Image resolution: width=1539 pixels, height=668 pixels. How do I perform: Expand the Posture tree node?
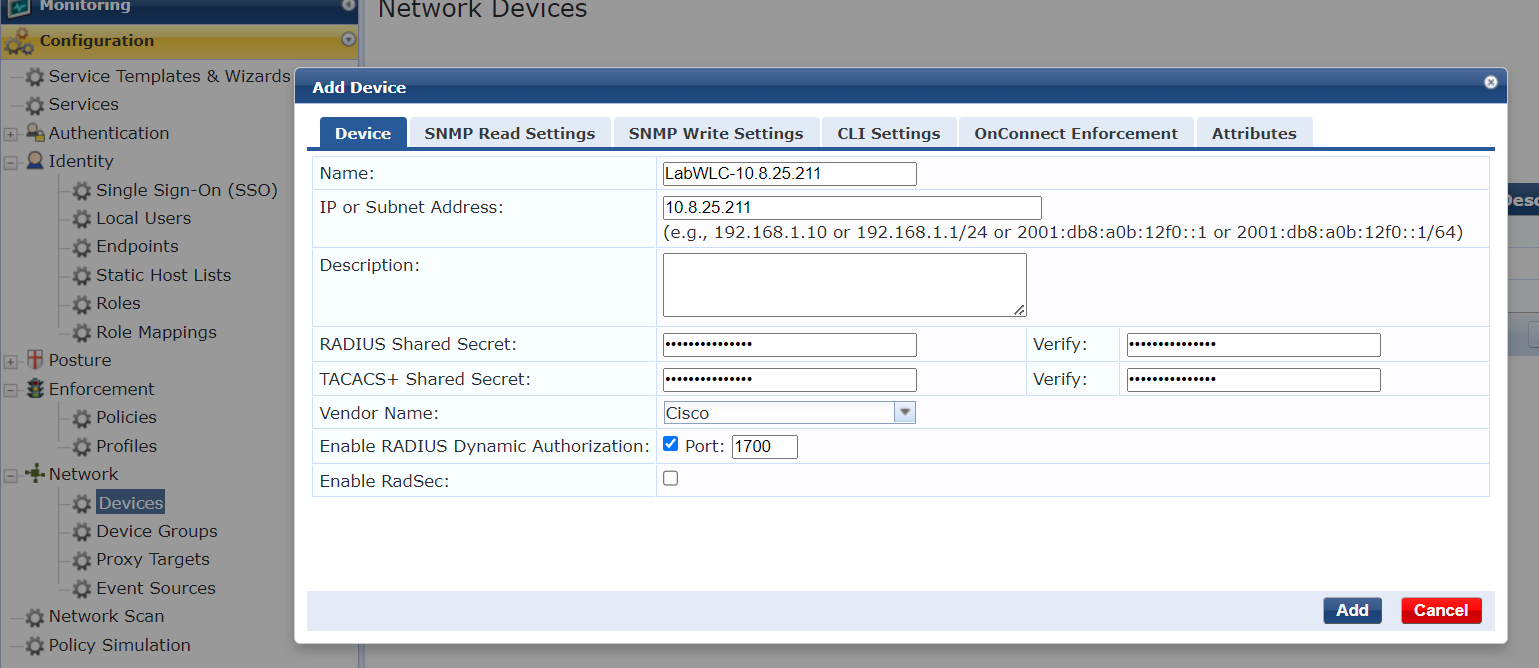[x=10, y=361]
